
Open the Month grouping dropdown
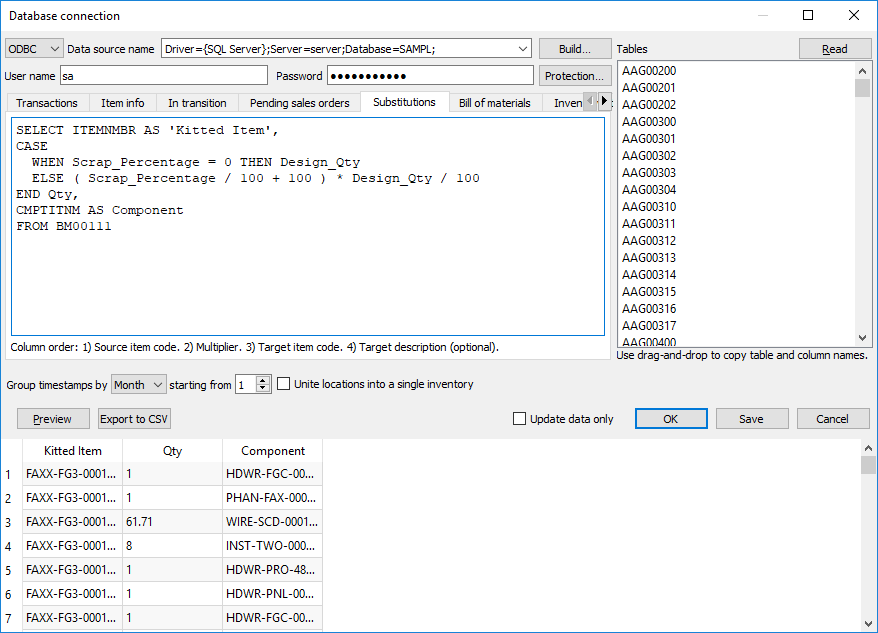pyautogui.click(x=139, y=384)
